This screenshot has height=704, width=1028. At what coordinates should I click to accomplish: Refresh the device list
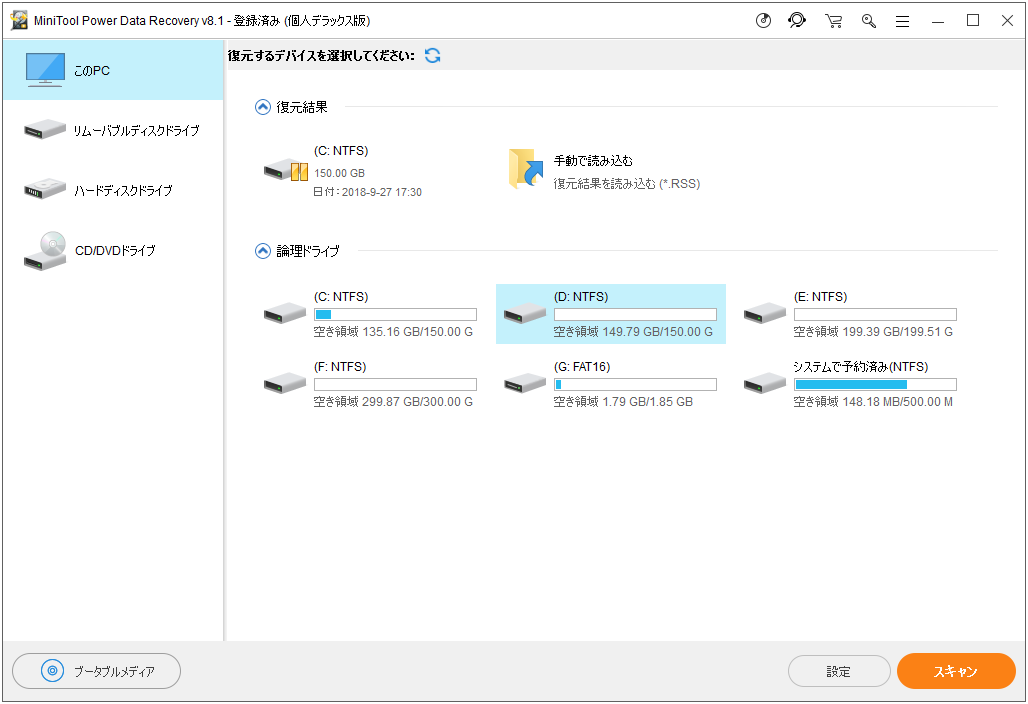click(432, 56)
